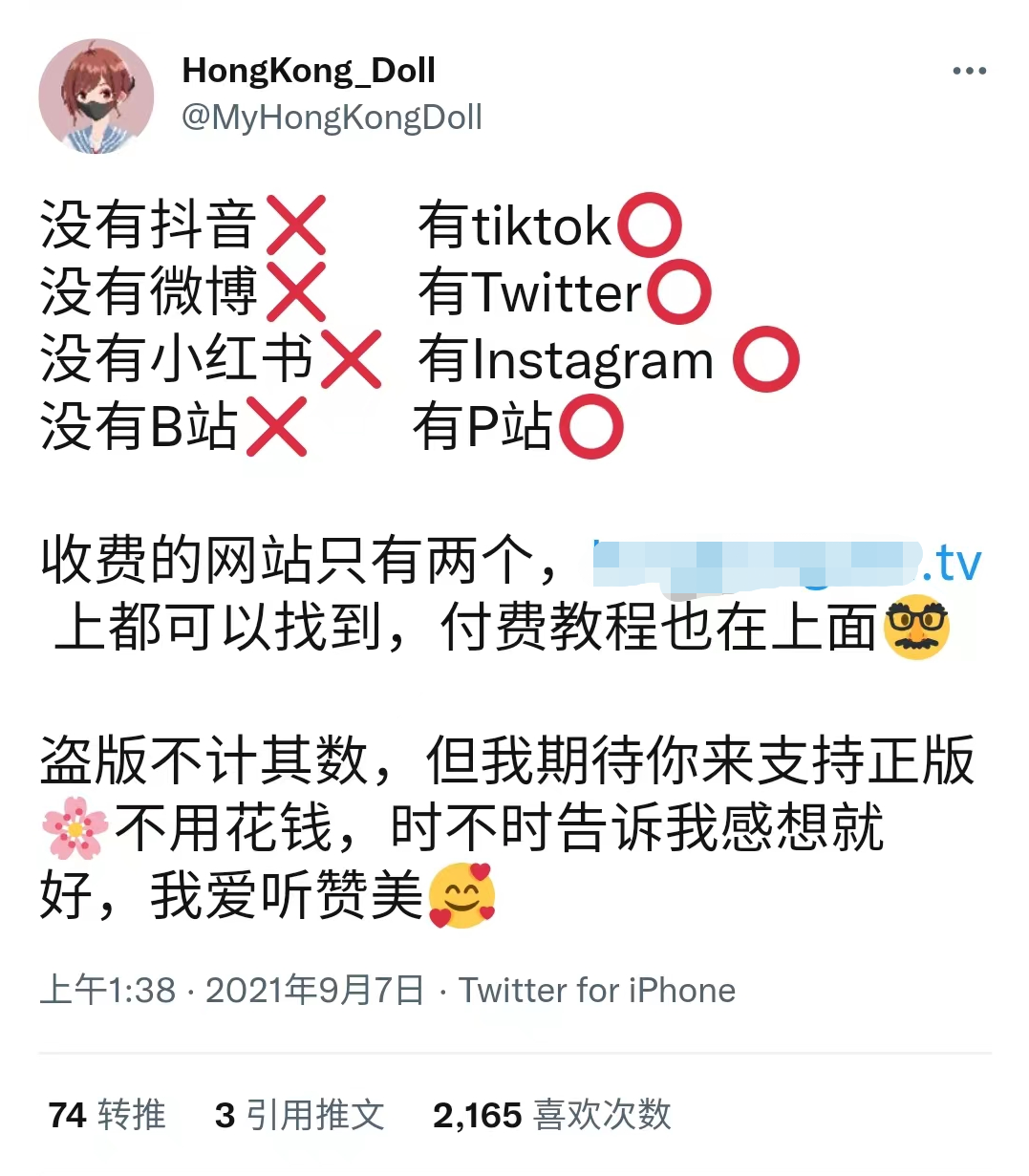Open the 上午1:38 · 2021年9月7日 timestamp
1029x1176 pixels.
tap(232, 991)
